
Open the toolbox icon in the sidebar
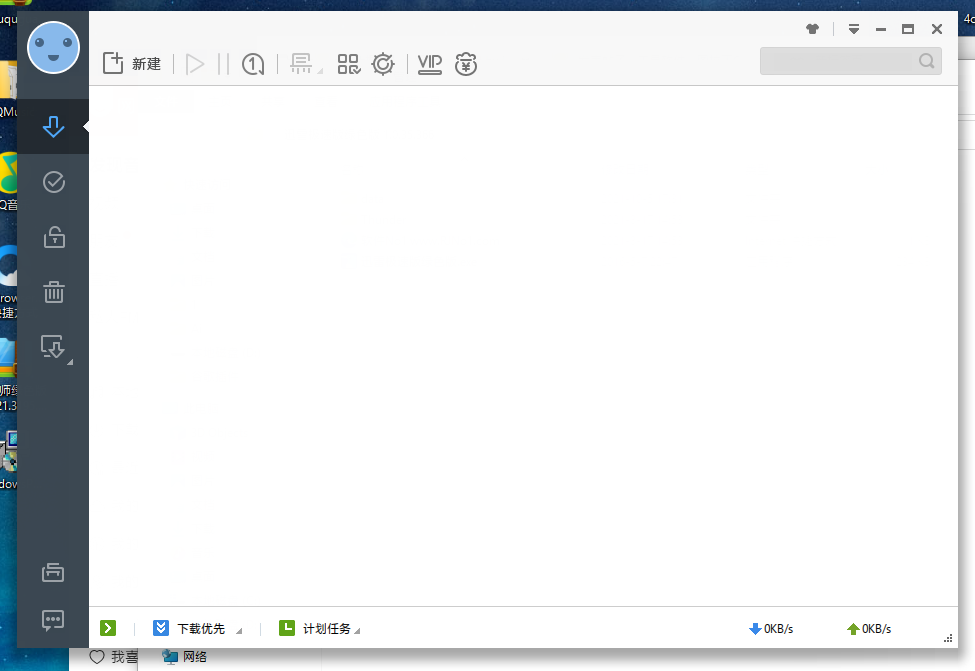(53, 572)
